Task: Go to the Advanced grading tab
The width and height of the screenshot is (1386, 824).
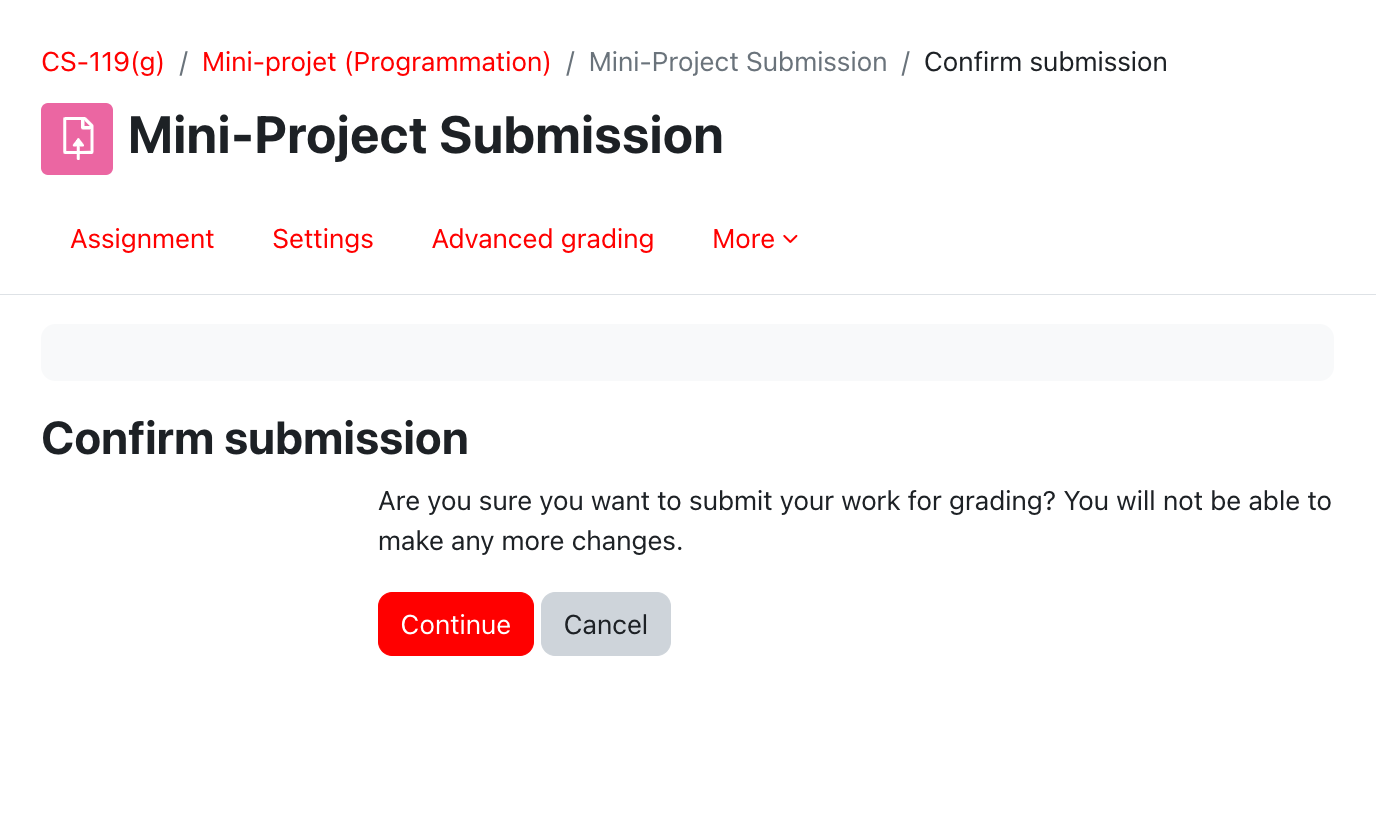Action: (x=542, y=239)
